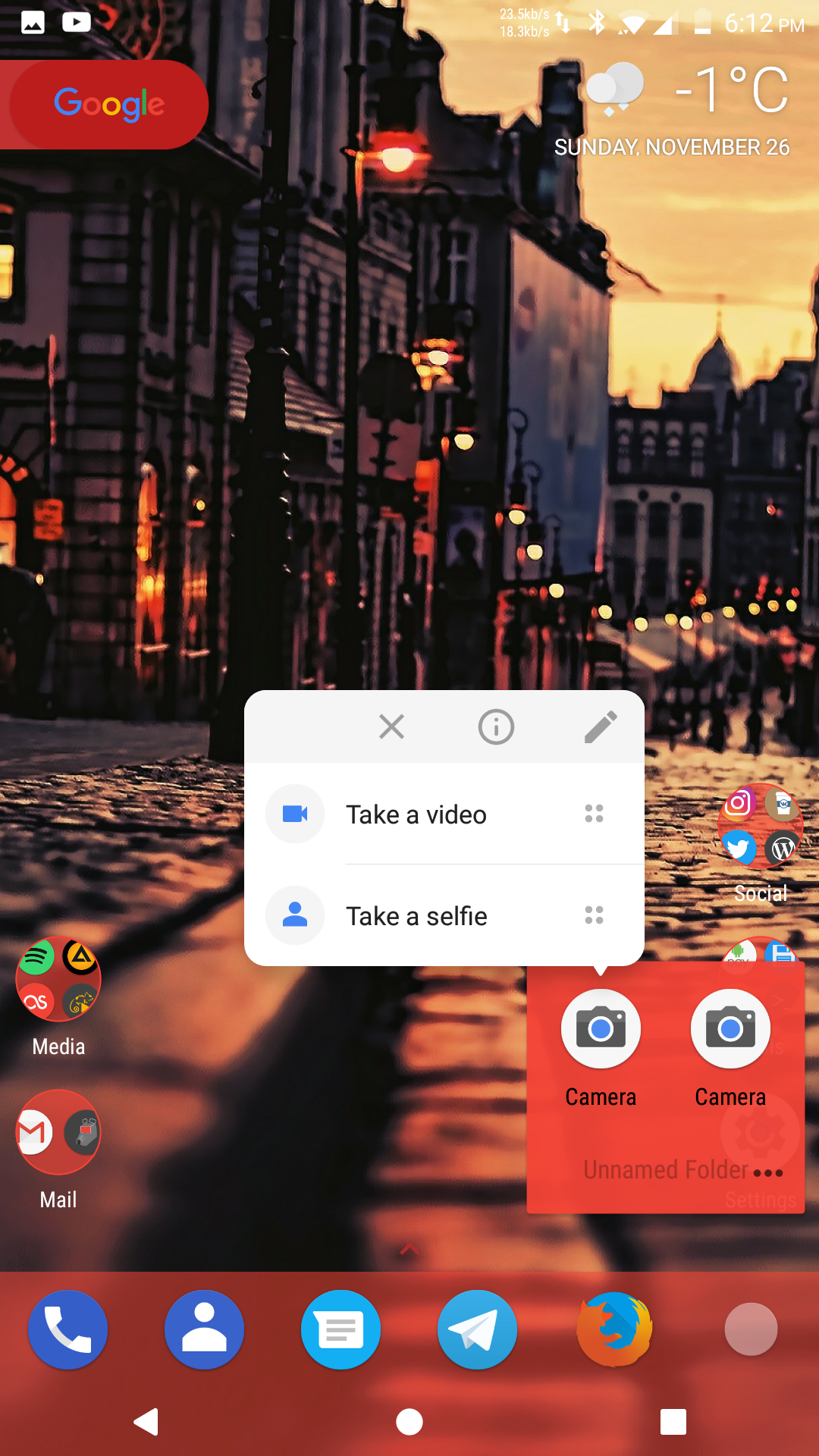Launch the Messages app from dock

point(341,1329)
